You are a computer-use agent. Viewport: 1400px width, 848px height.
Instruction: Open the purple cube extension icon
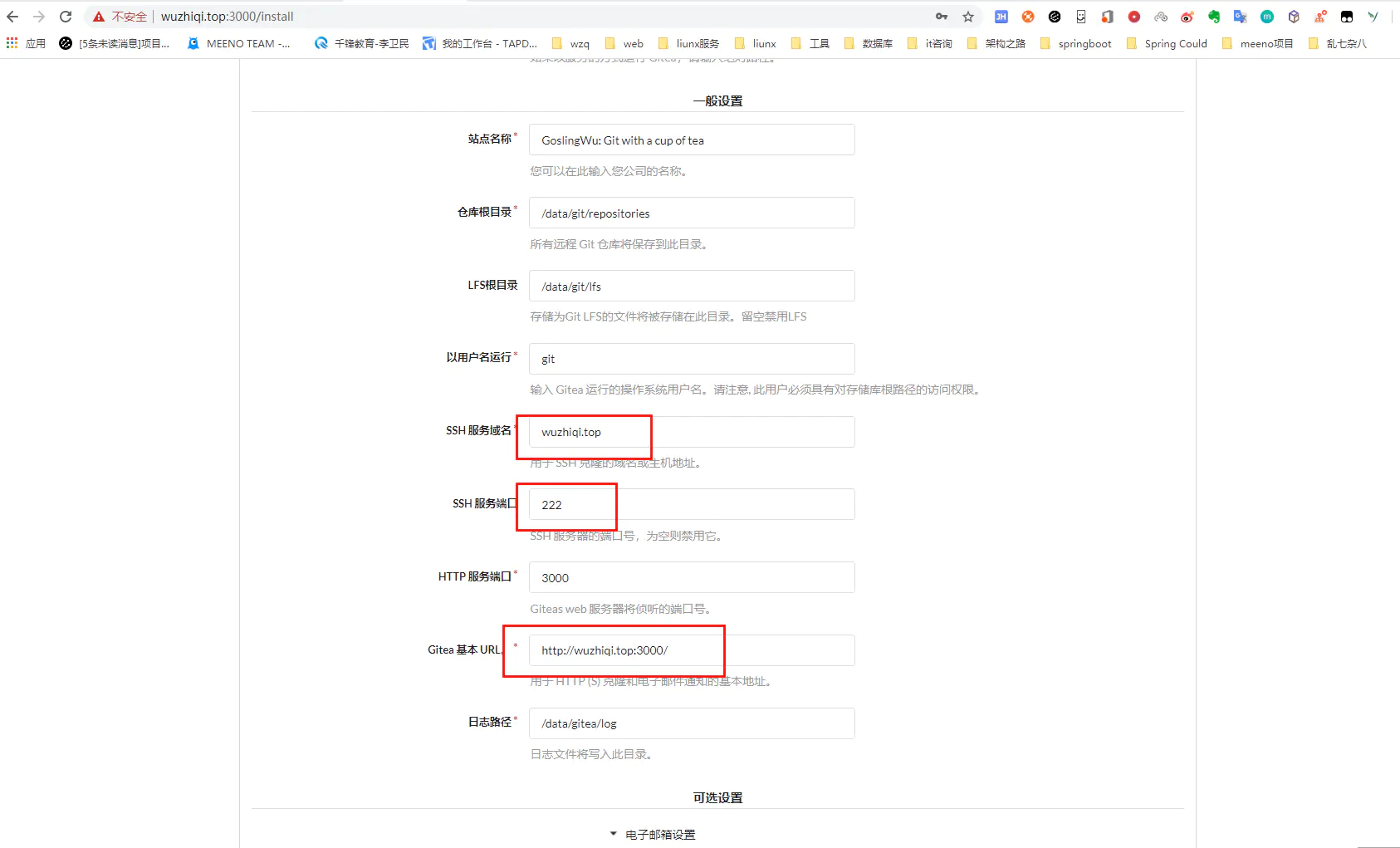coord(1294,17)
